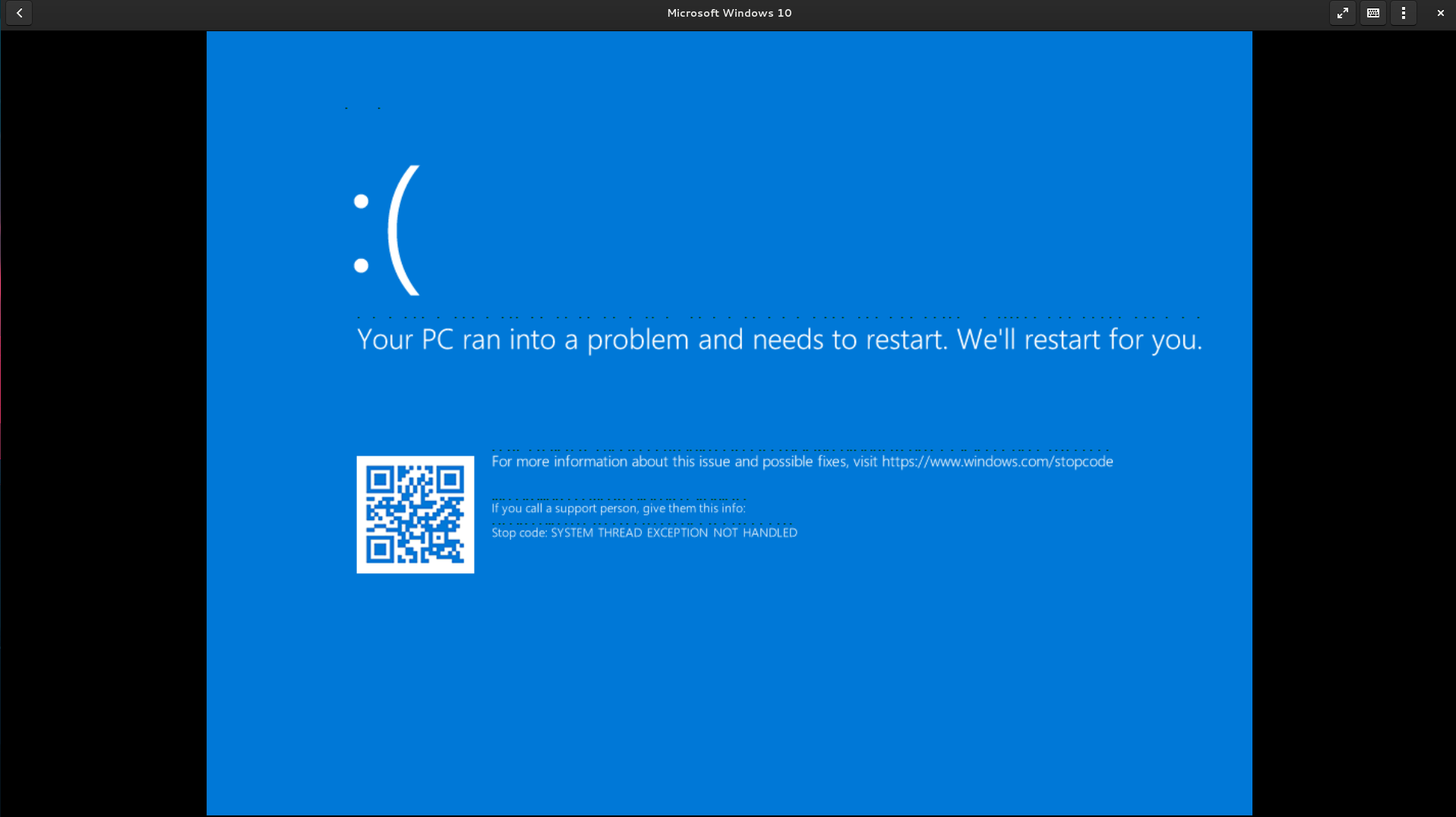Viewport: 1456px width, 817px height.
Task: Click the empty blue area below the QR code
Action: tap(415, 683)
